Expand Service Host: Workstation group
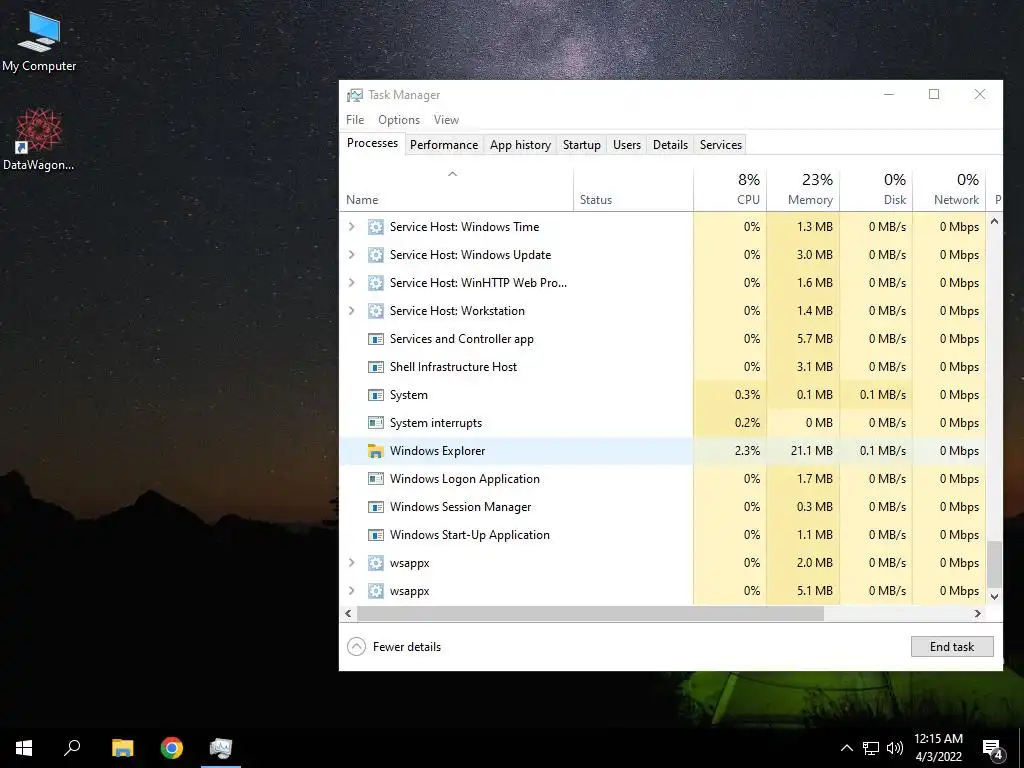The height and width of the screenshot is (768, 1024). pos(351,311)
